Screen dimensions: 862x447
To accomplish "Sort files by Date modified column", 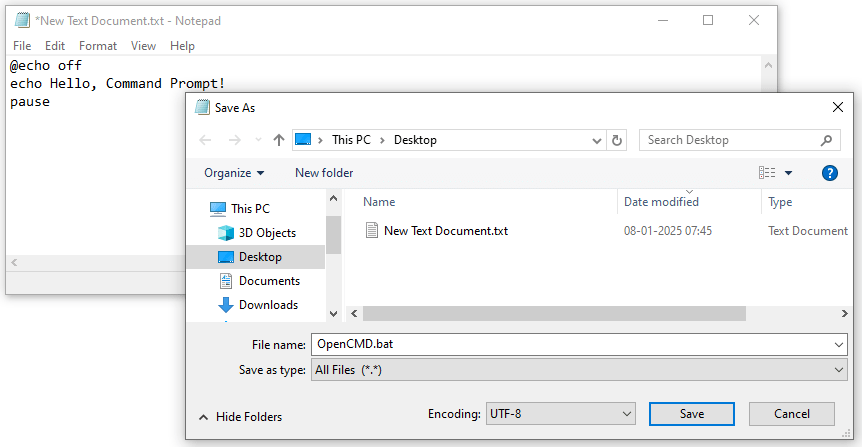I will pos(661,202).
